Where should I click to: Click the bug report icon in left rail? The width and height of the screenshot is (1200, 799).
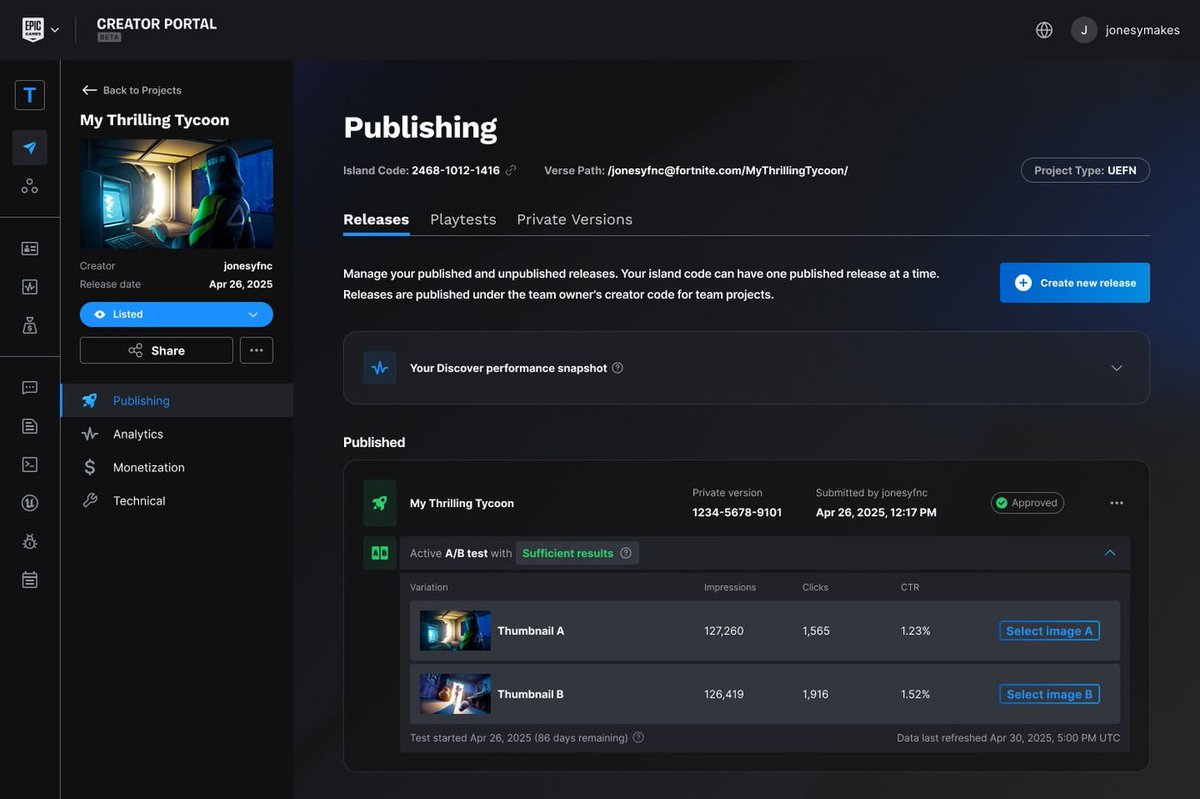[x=30, y=541]
